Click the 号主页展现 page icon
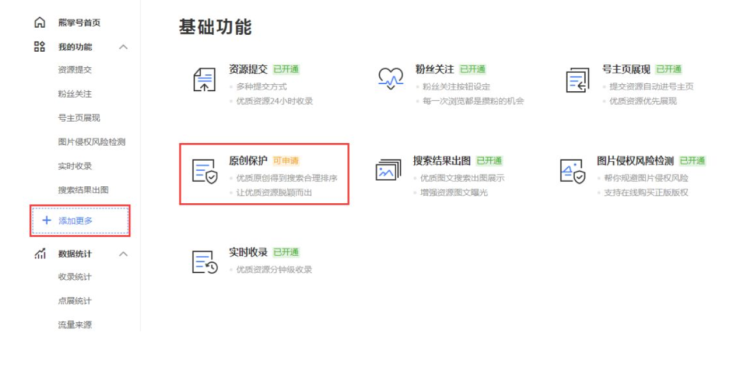The image size is (740, 368). 578,80
